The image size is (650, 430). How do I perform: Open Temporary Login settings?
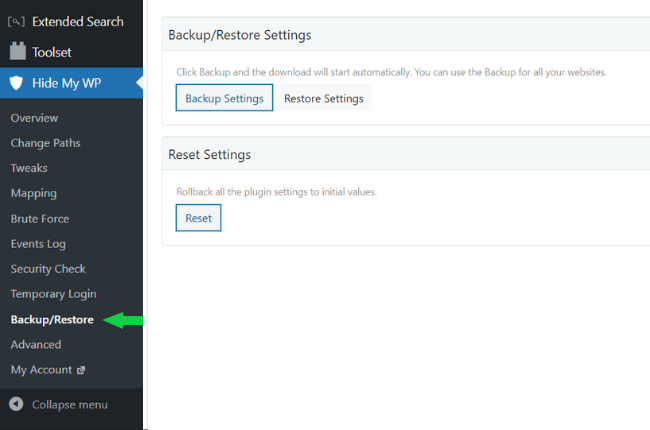[x=53, y=294]
